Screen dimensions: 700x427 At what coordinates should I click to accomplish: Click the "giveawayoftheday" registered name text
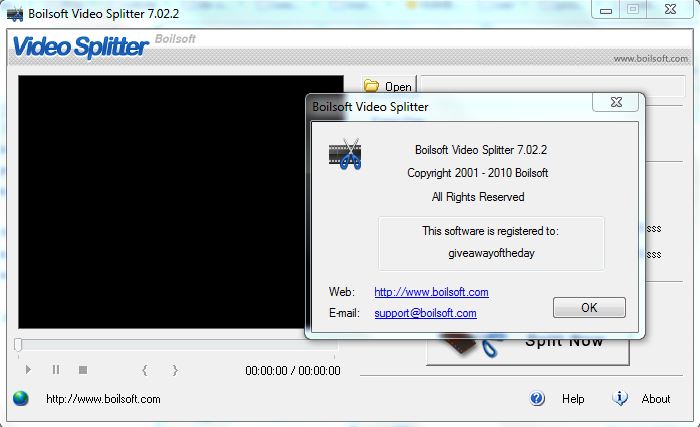point(492,253)
